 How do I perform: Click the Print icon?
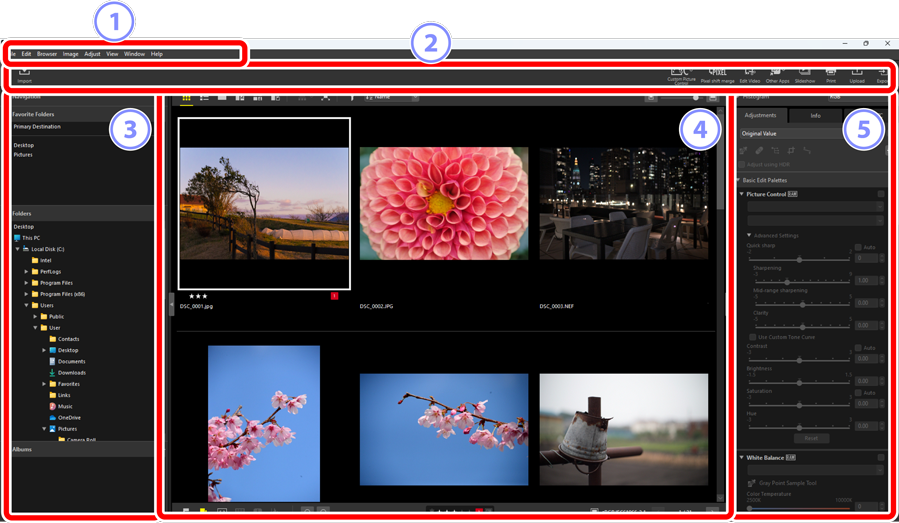click(831, 74)
